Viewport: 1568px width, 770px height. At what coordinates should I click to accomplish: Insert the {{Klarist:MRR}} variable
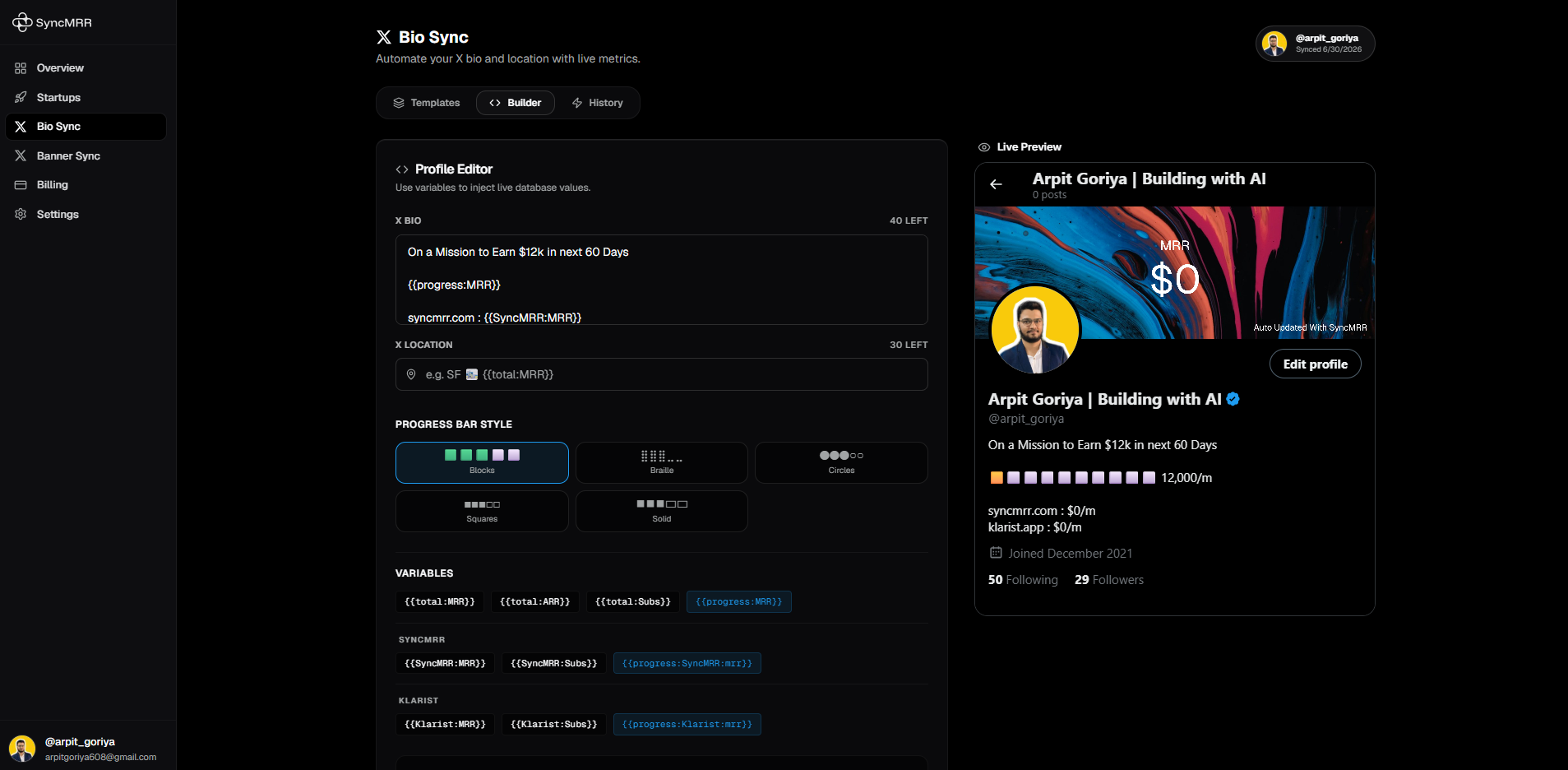tap(445, 724)
